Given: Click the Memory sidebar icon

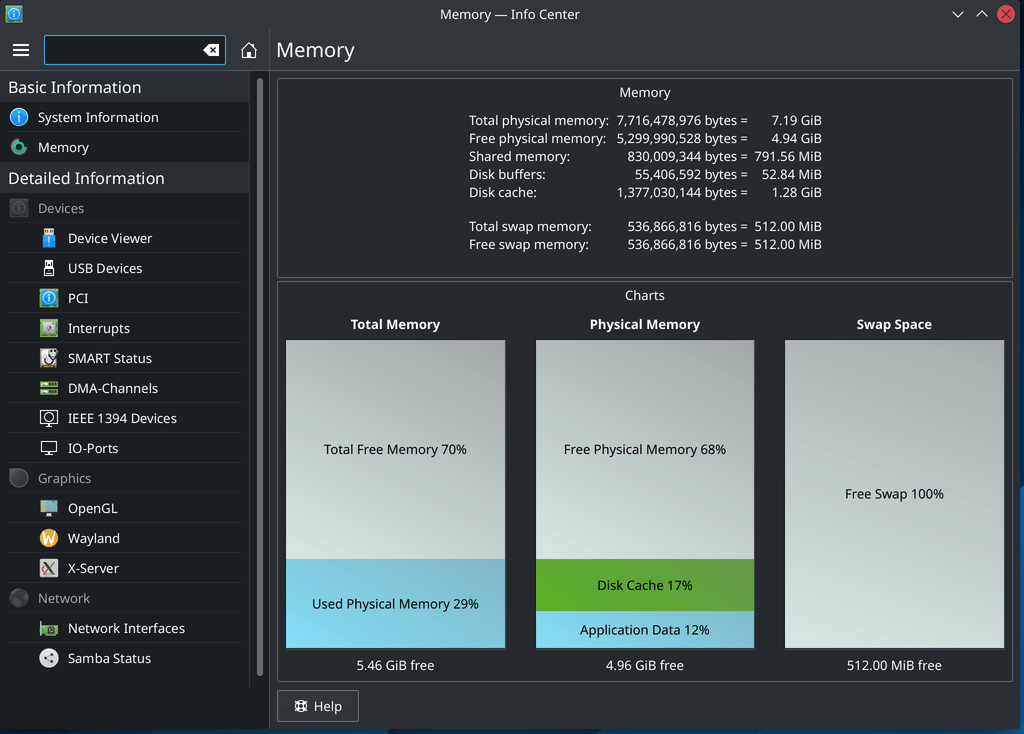Looking at the screenshot, I should (19, 148).
